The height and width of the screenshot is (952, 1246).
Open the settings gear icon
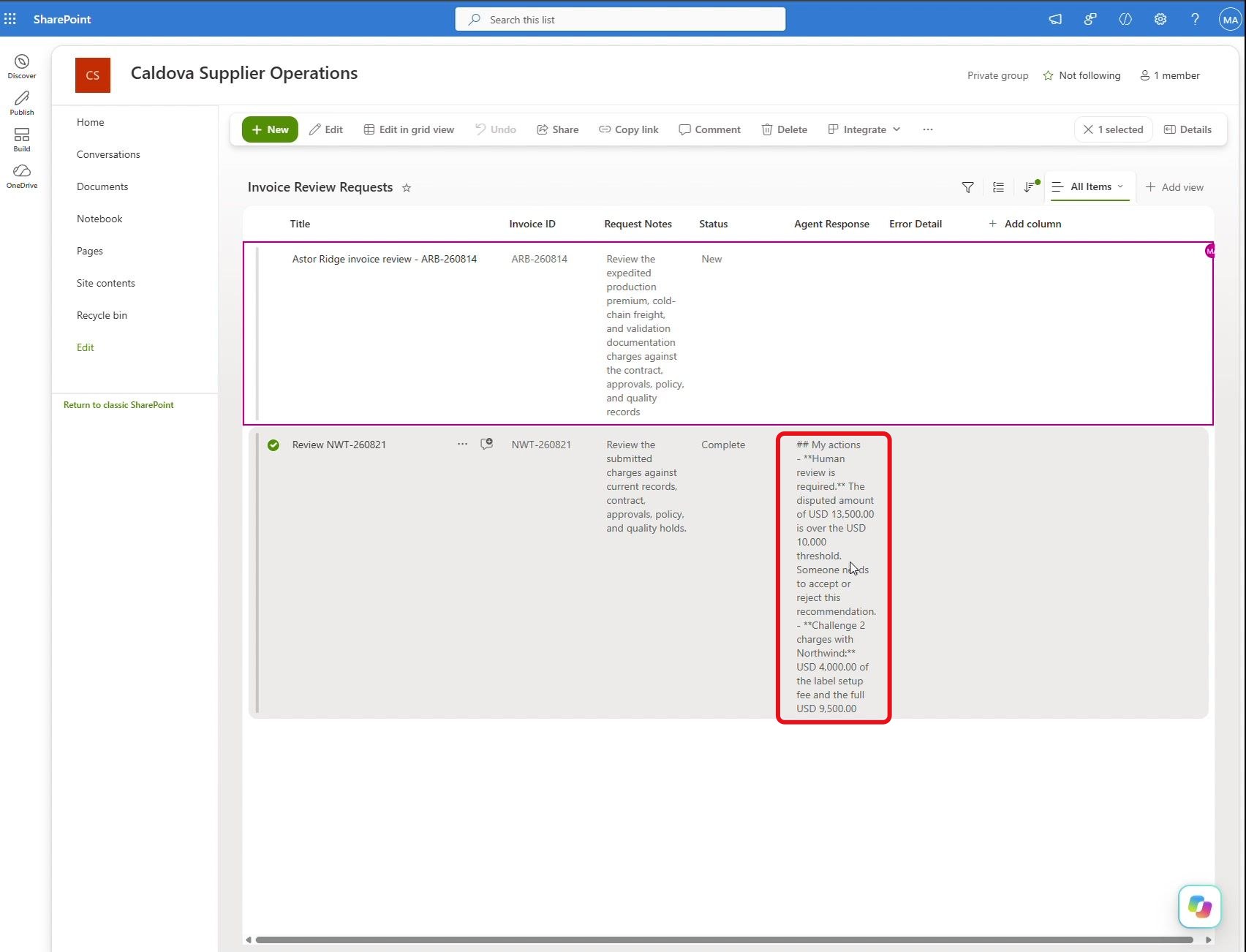click(1160, 20)
